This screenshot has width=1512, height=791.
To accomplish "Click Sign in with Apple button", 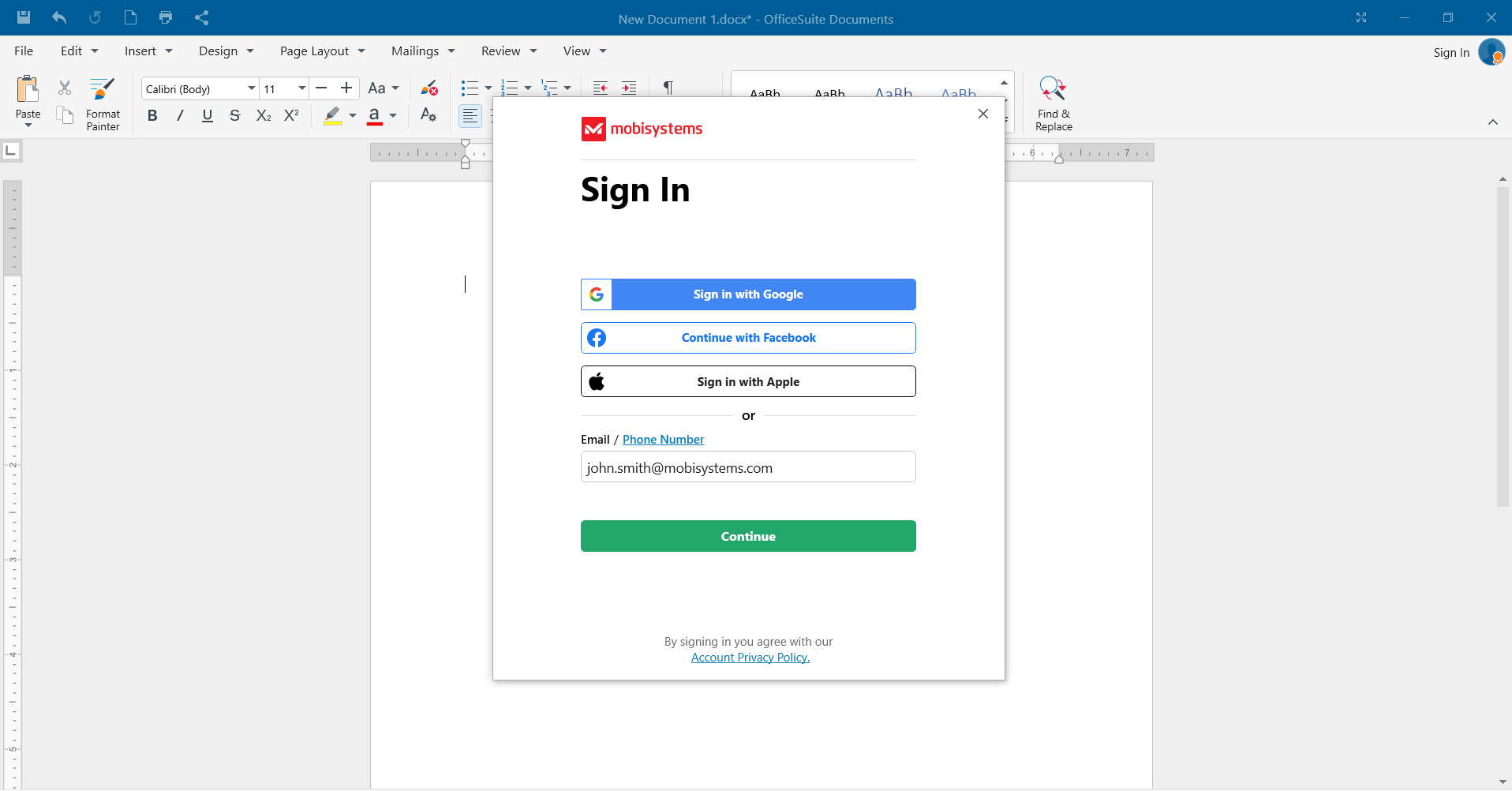I will [x=748, y=381].
